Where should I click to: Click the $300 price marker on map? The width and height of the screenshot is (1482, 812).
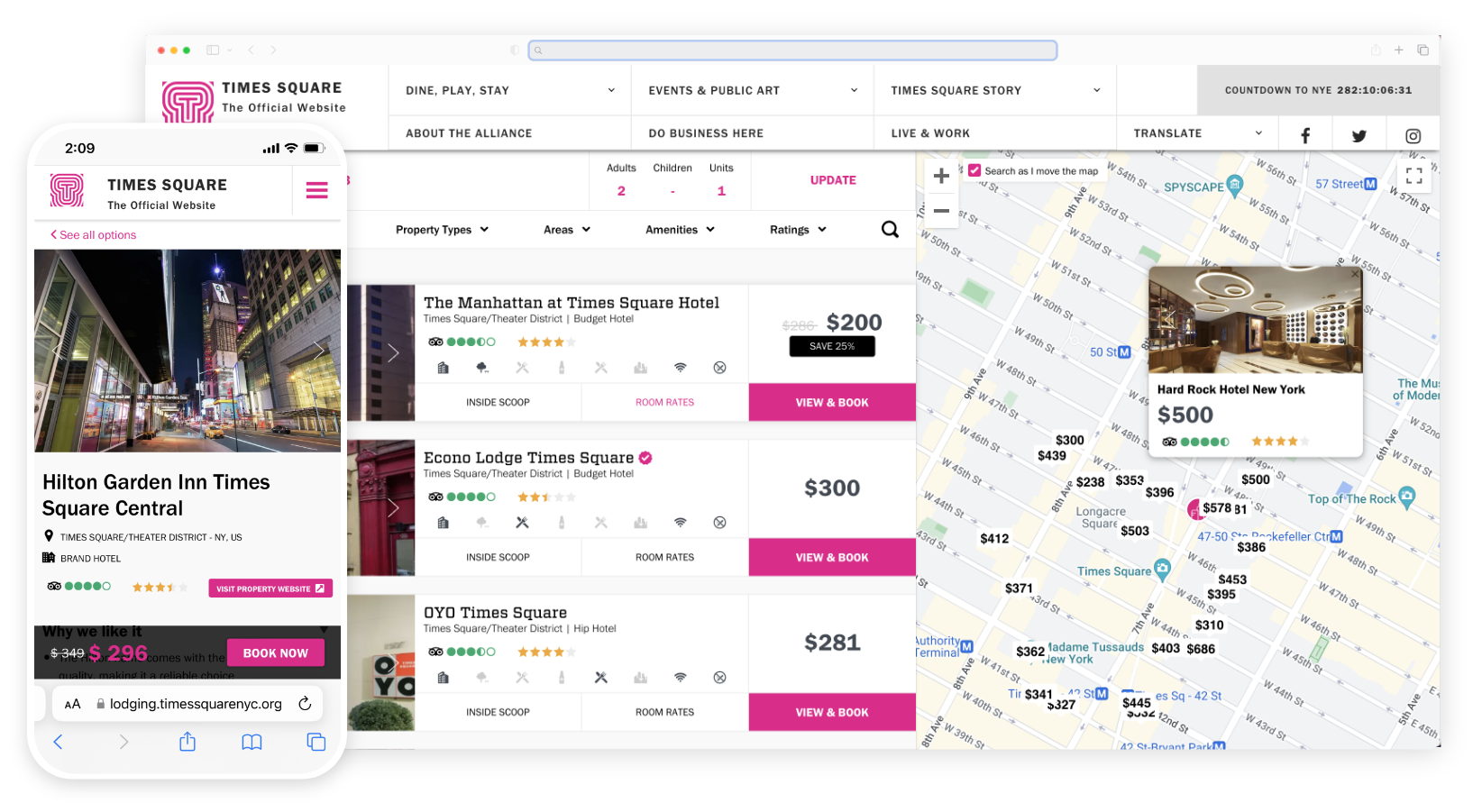click(1070, 441)
